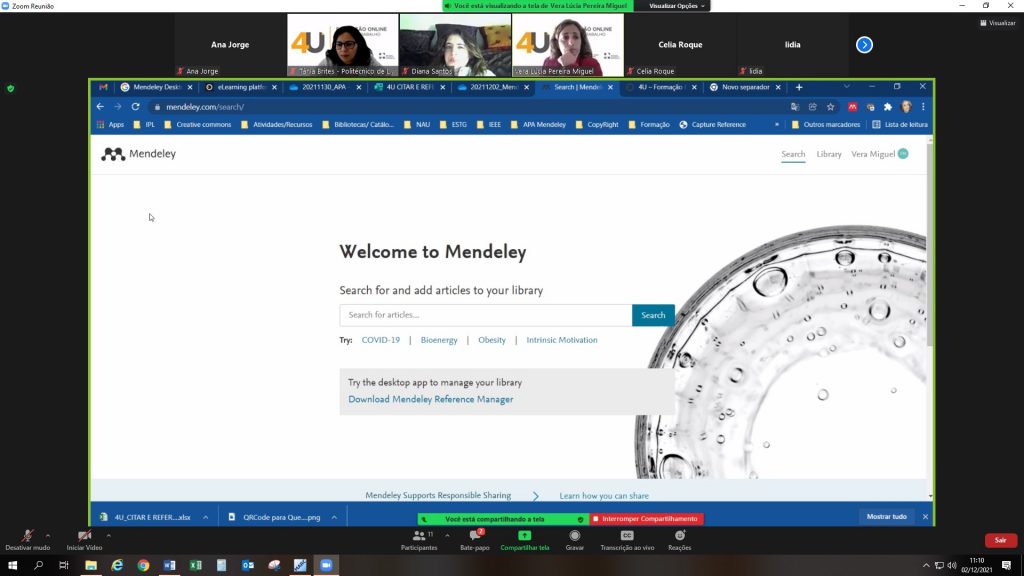Expand options for 4U_CITAR E REFER xlsx download

205,517
